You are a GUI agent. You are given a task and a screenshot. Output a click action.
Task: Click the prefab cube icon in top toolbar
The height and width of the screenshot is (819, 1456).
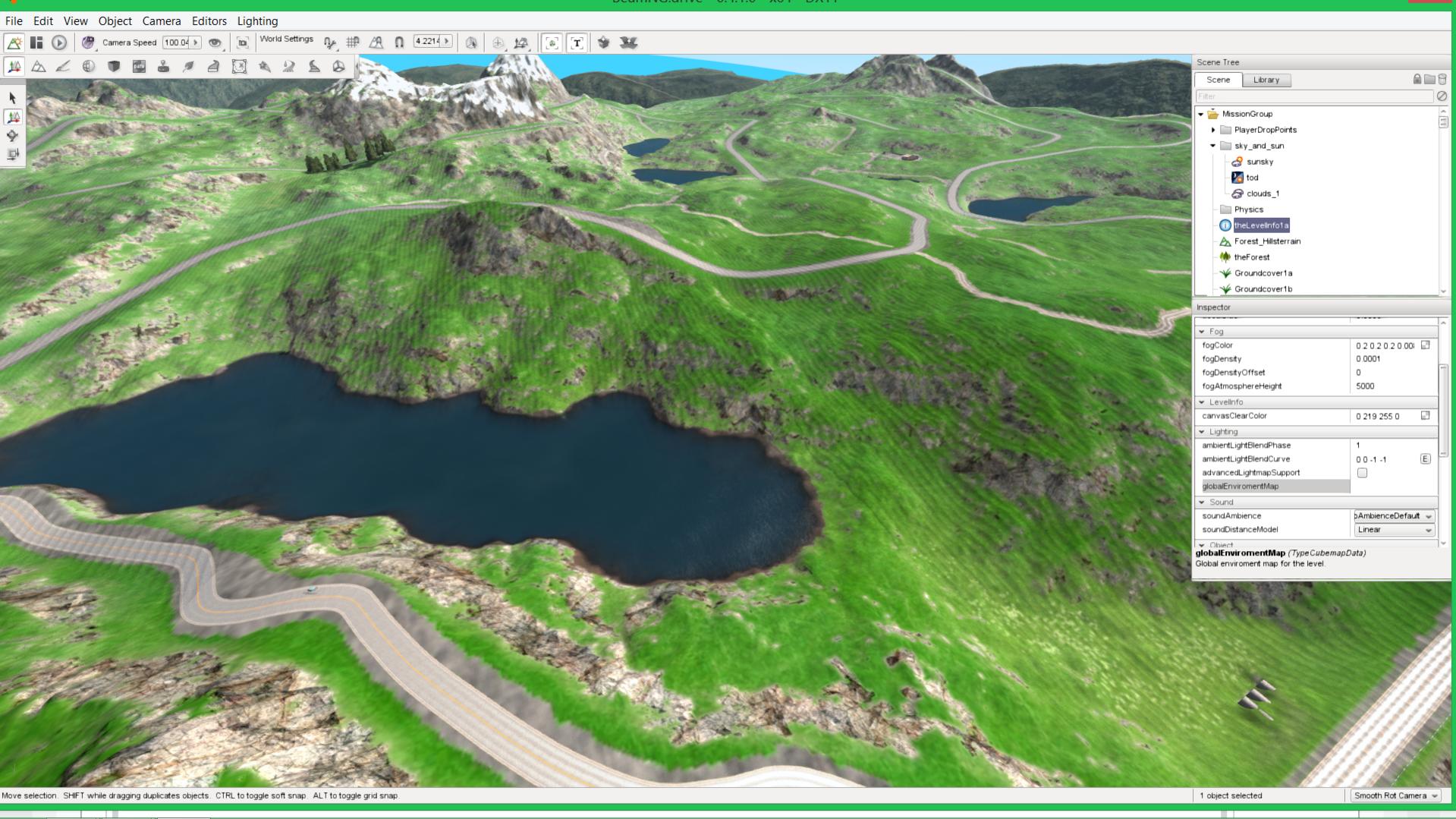tap(603, 43)
